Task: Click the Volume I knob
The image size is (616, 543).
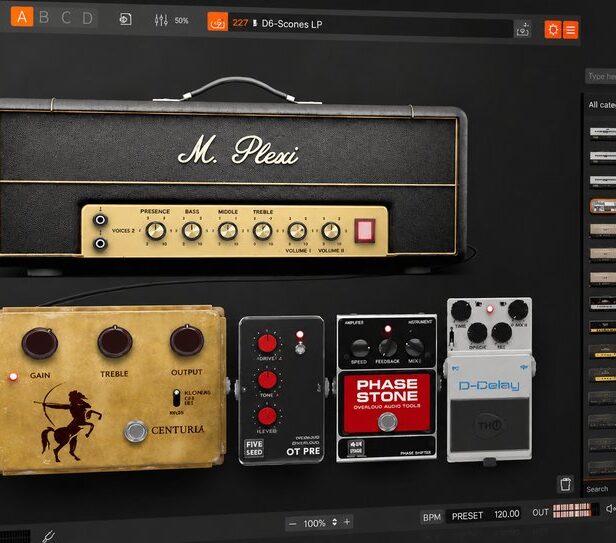Action: click(297, 231)
